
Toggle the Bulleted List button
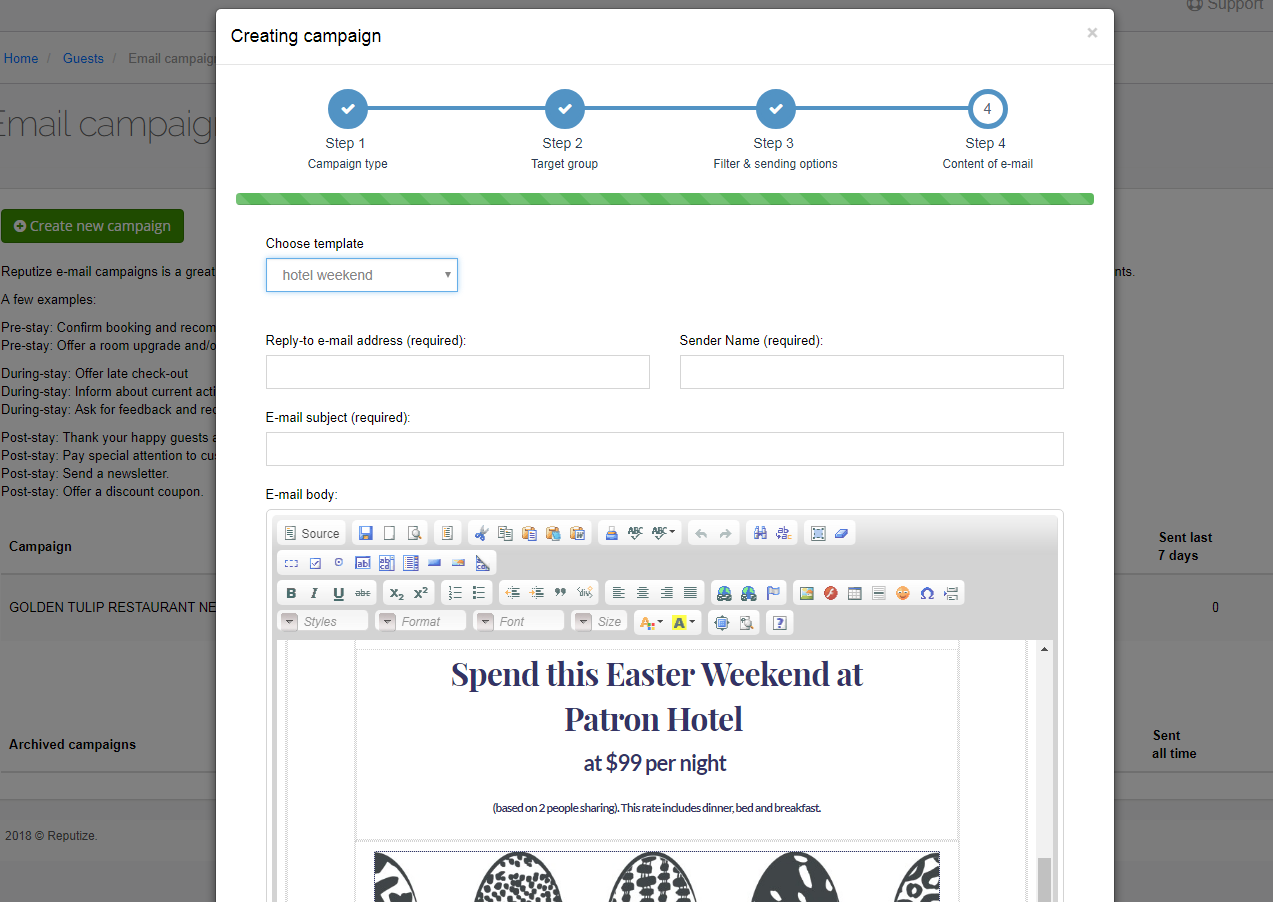click(x=479, y=593)
